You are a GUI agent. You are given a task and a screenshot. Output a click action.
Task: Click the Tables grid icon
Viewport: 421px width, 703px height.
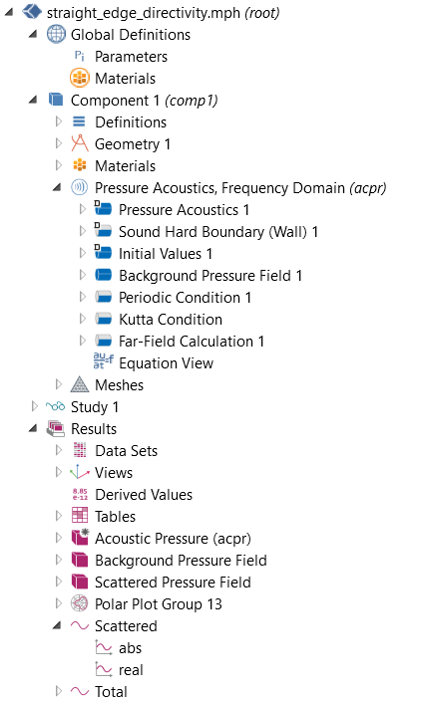click(80, 516)
